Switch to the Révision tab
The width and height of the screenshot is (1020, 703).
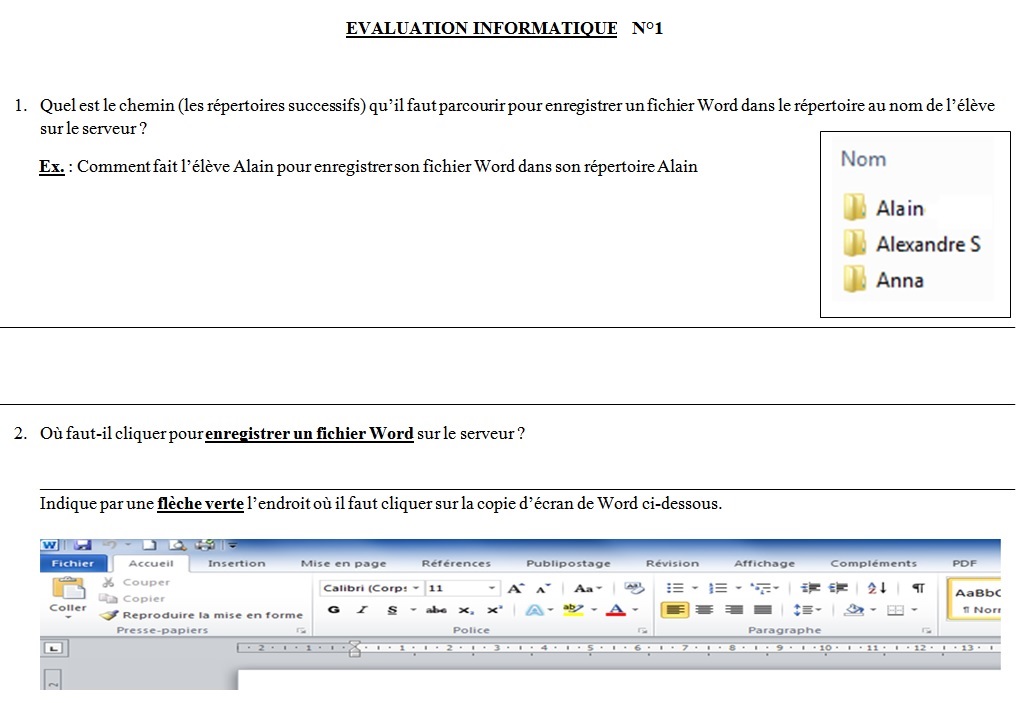(673, 563)
